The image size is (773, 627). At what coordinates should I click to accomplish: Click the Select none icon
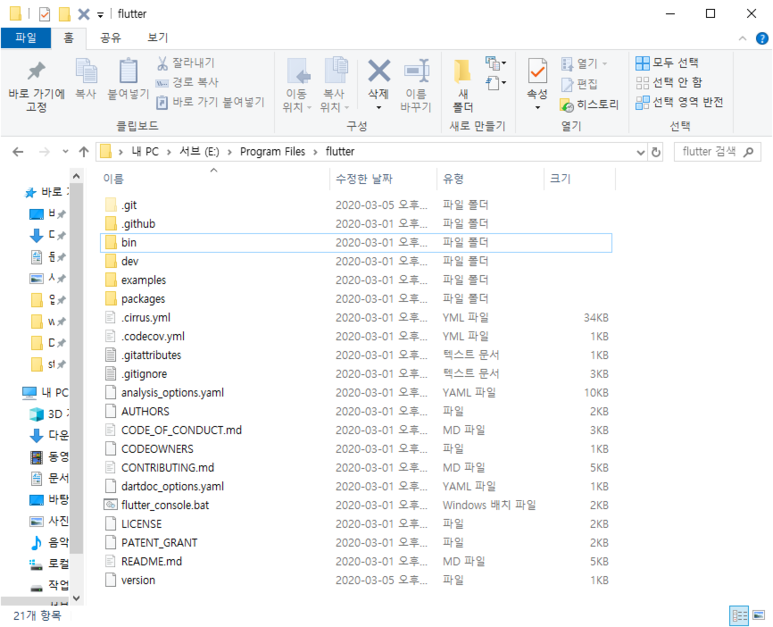(642, 83)
